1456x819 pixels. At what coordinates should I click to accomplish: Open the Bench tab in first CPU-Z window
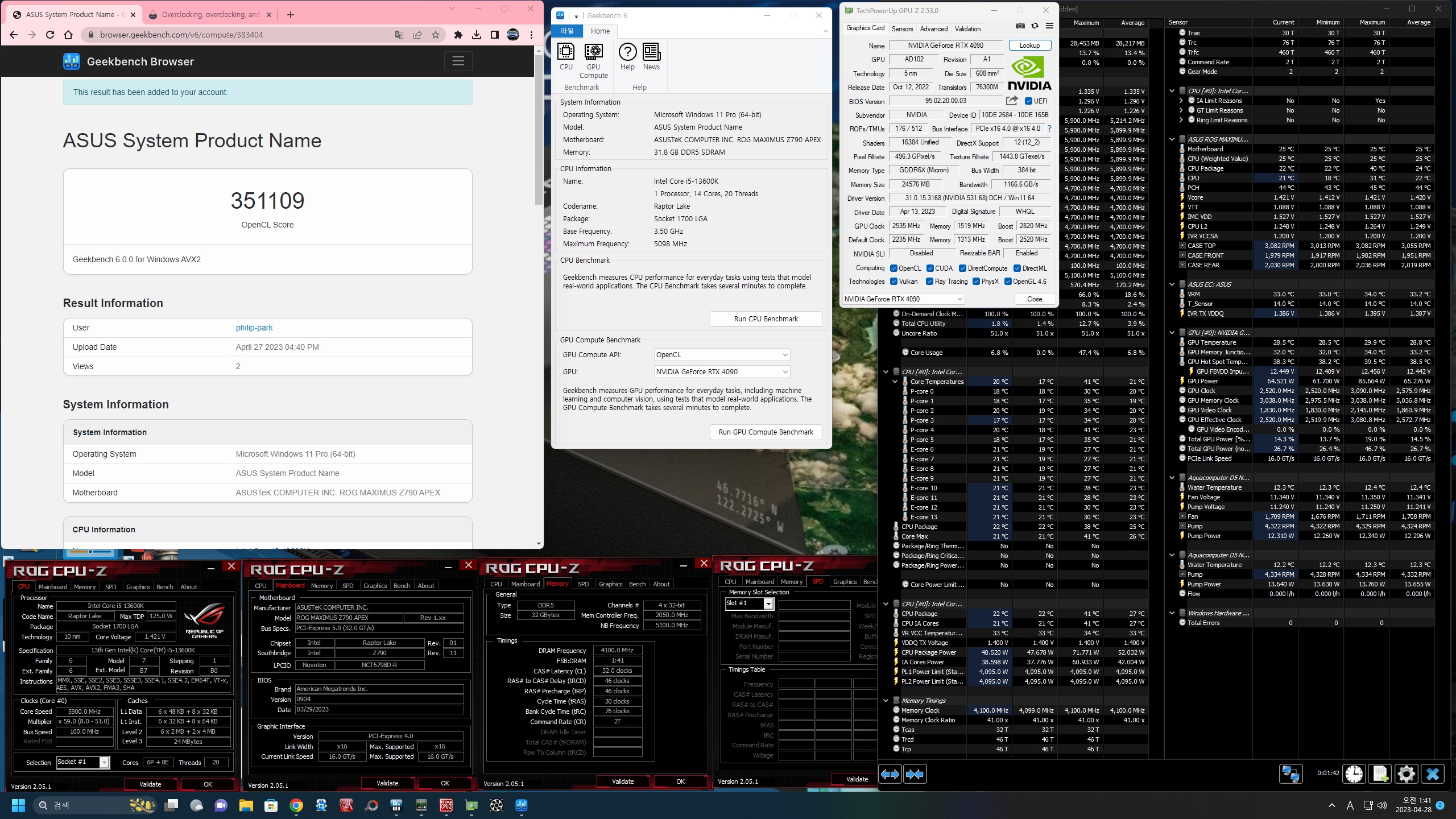click(x=164, y=587)
